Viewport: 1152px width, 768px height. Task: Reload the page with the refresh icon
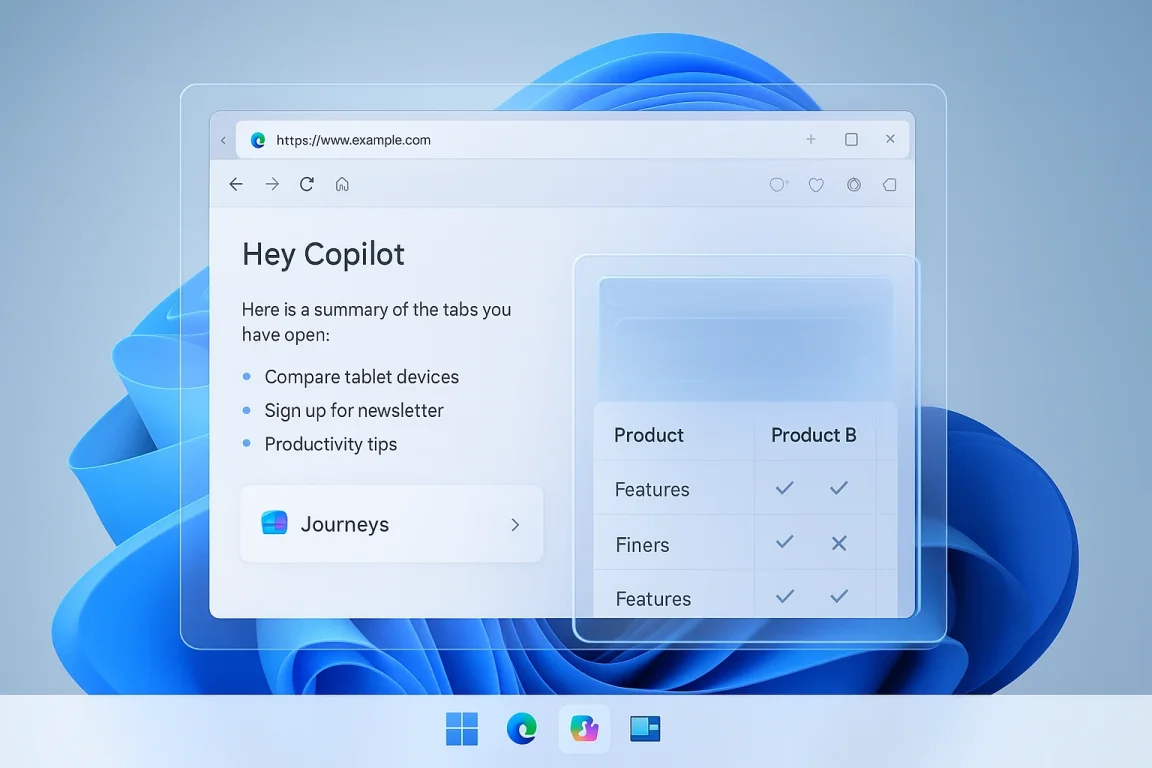point(307,184)
